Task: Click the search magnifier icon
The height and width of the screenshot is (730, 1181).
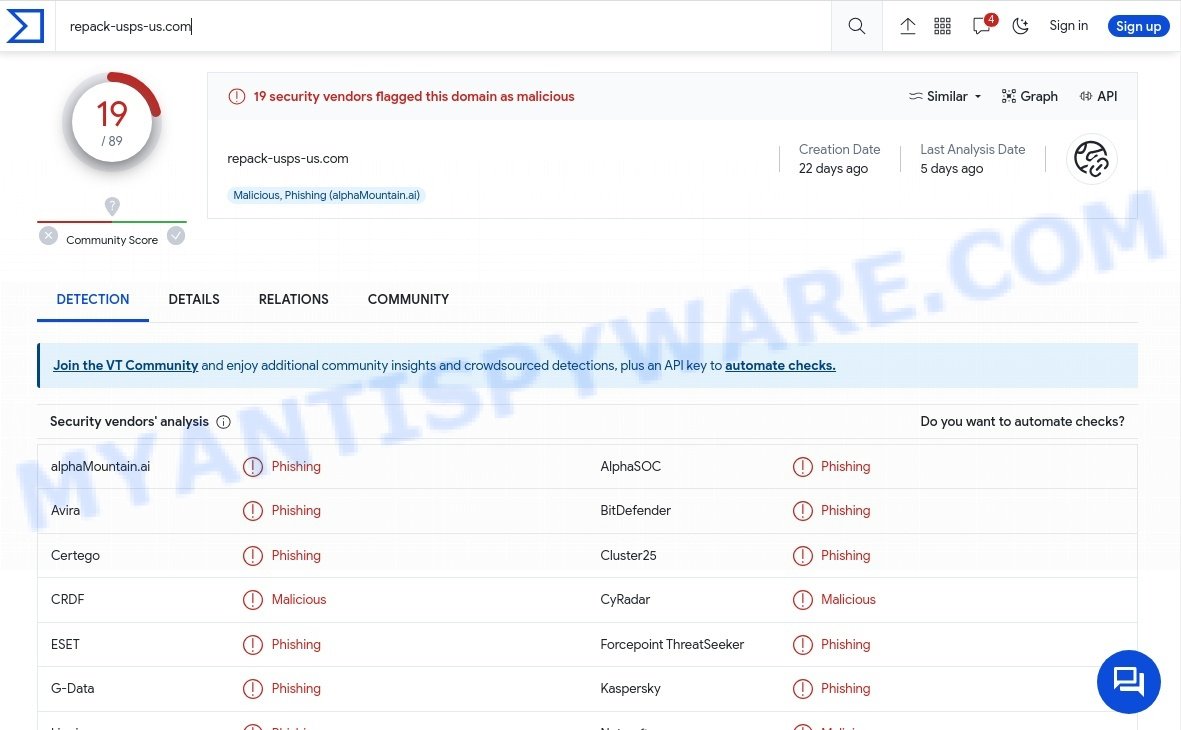Action: click(856, 26)
